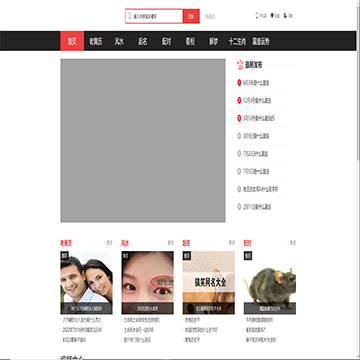360x360 pixels.
Task: Switch to 十二生肖 in the nav bar
Action: tap(237, 41)
